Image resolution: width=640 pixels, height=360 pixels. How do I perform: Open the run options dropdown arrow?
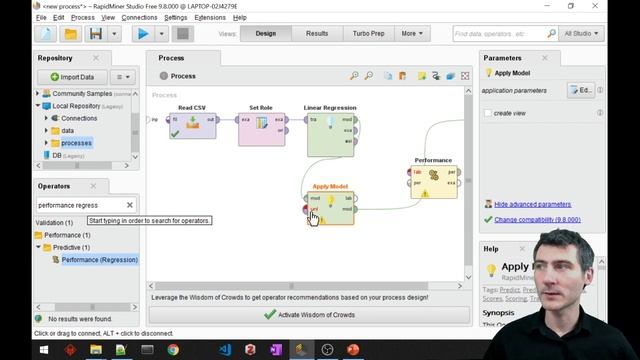click(x=162, y=34)
